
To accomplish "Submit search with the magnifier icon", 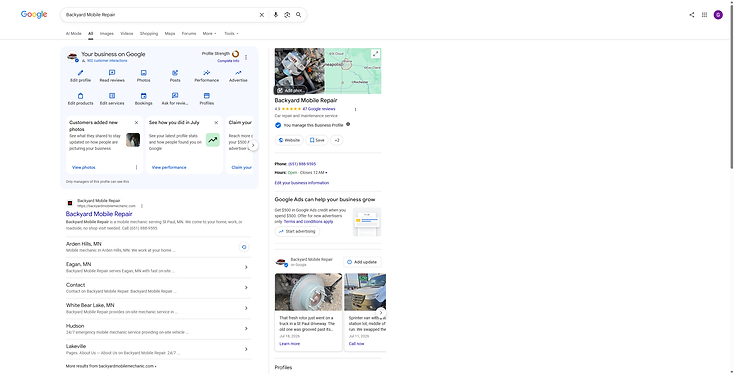I will tap(298, 15).
